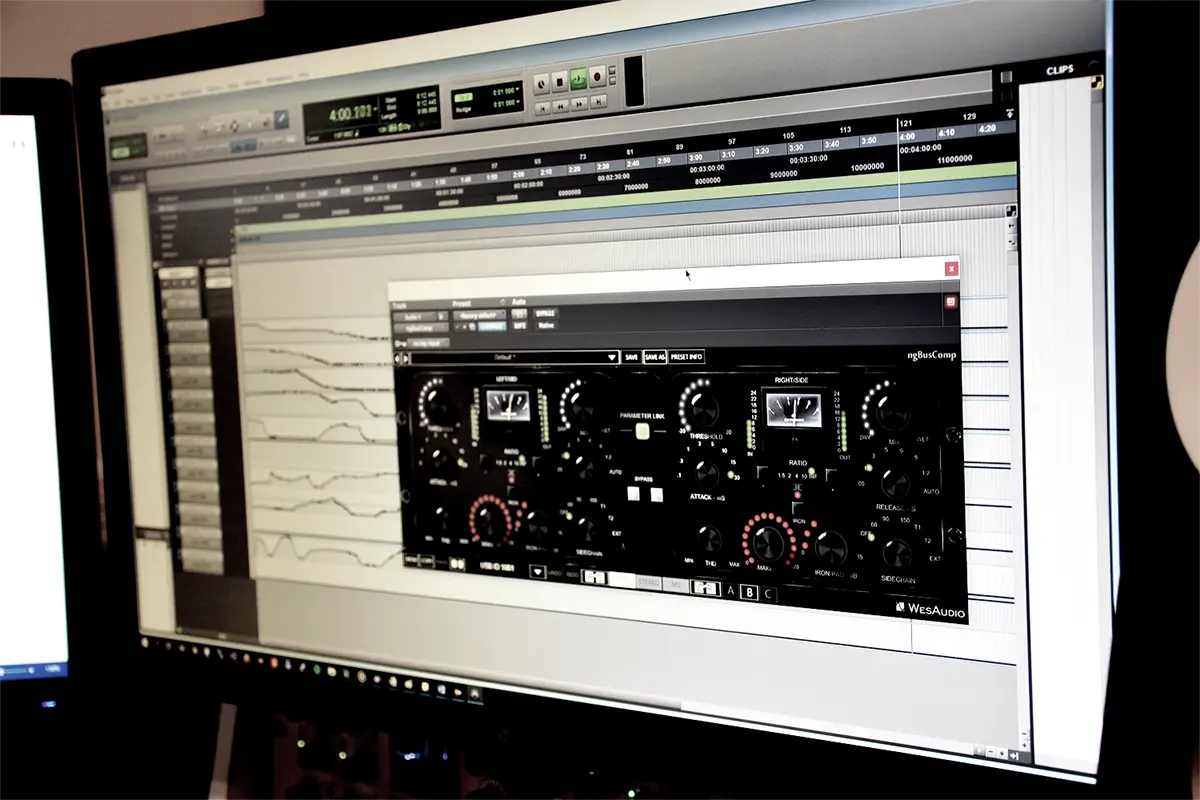Click the 4:00 marker in the timeline ruler

tap(908, 136)
